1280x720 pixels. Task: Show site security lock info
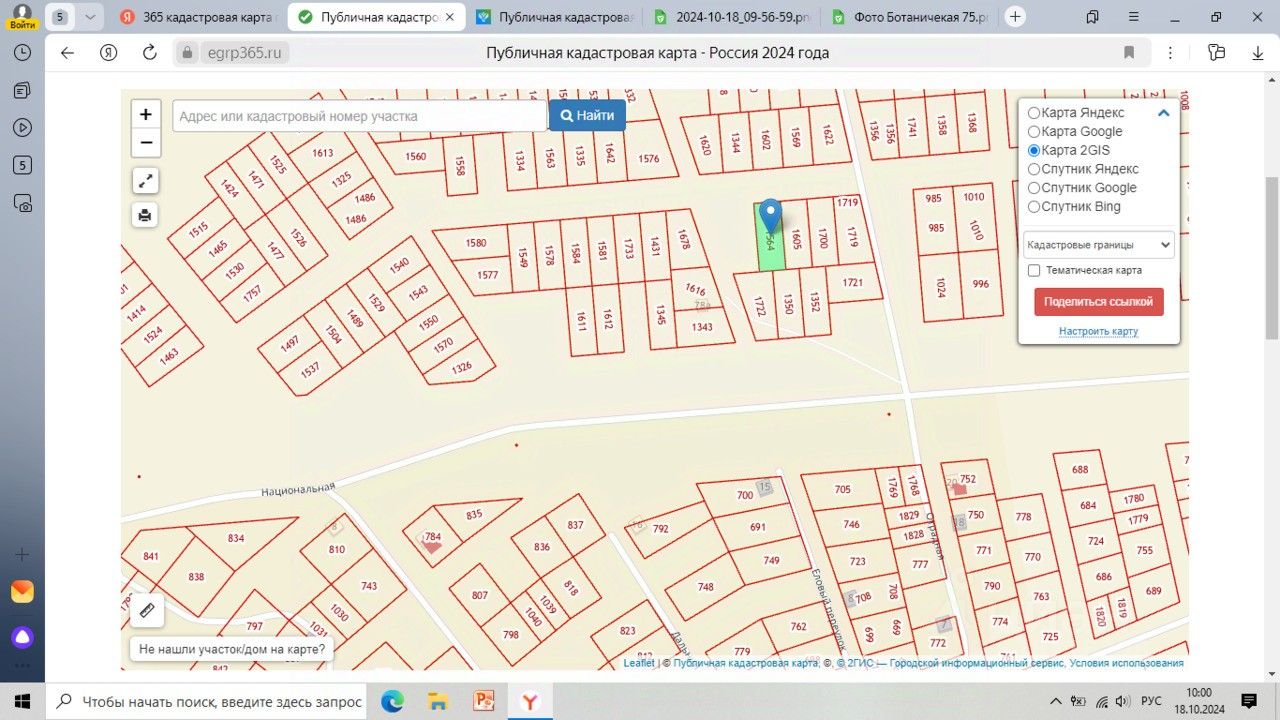coord(186,53)
